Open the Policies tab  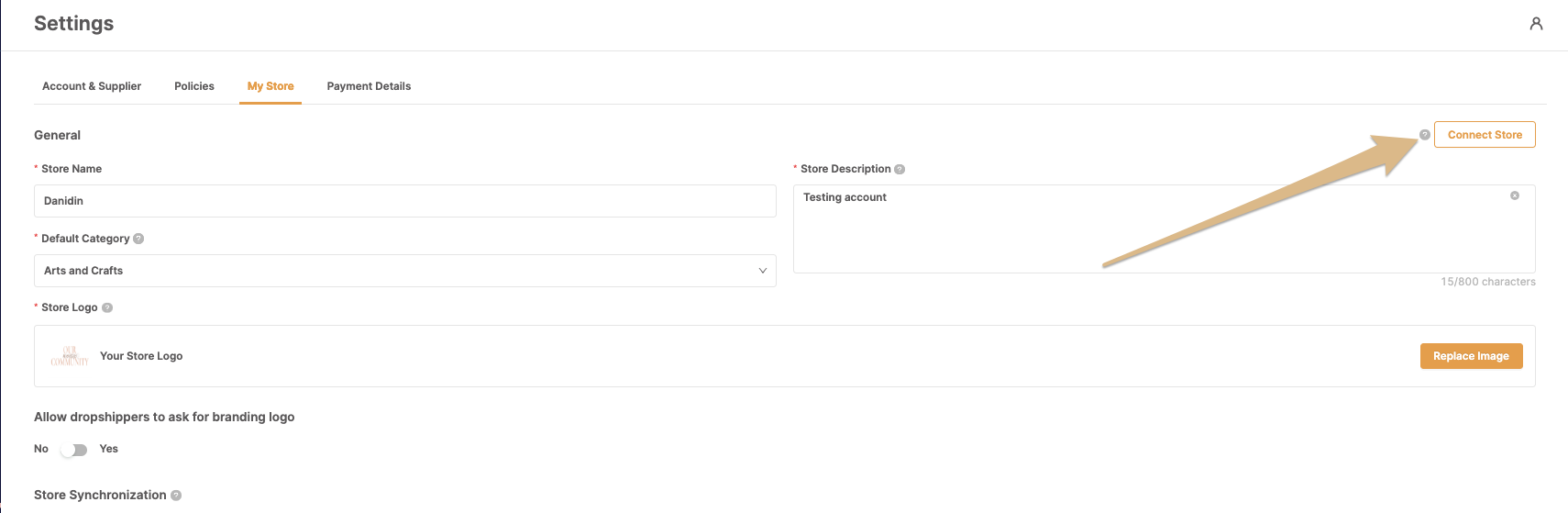click(194, 86)
